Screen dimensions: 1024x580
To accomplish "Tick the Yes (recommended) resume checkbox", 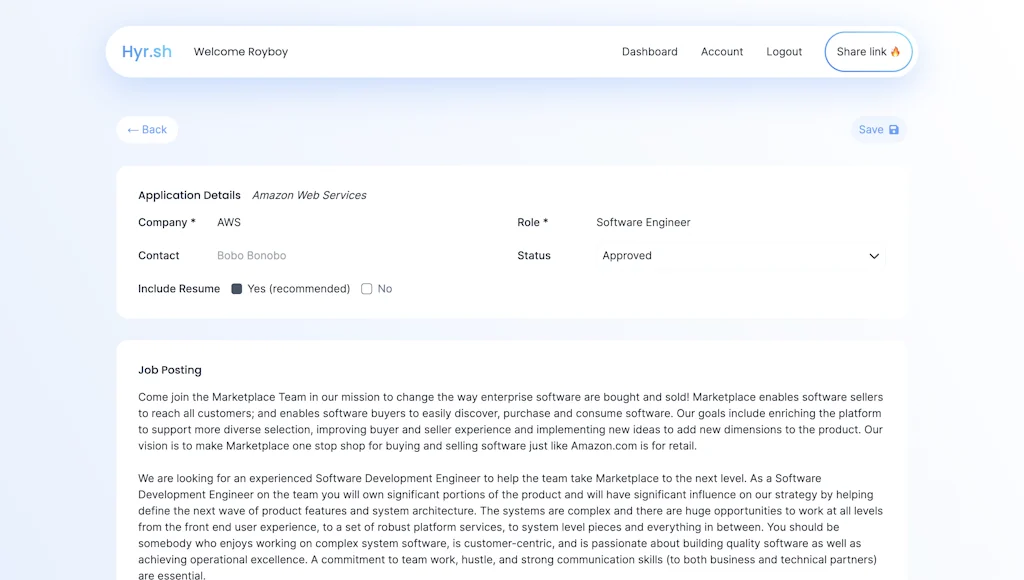I will pos(237,289).
